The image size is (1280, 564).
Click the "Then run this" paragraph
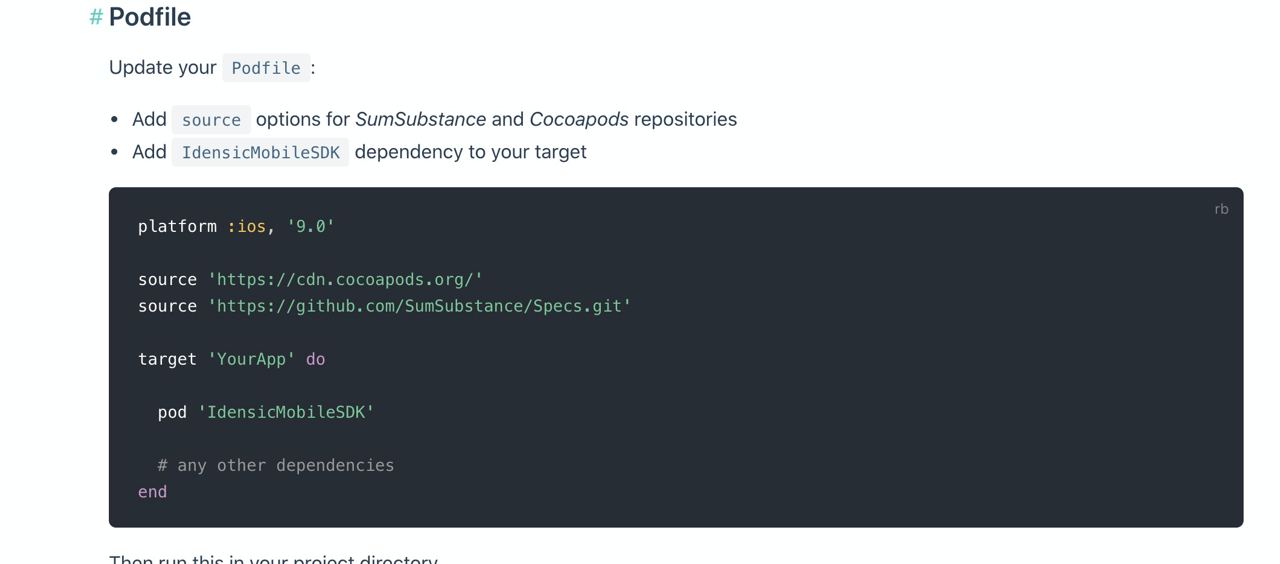pos(273,558)
